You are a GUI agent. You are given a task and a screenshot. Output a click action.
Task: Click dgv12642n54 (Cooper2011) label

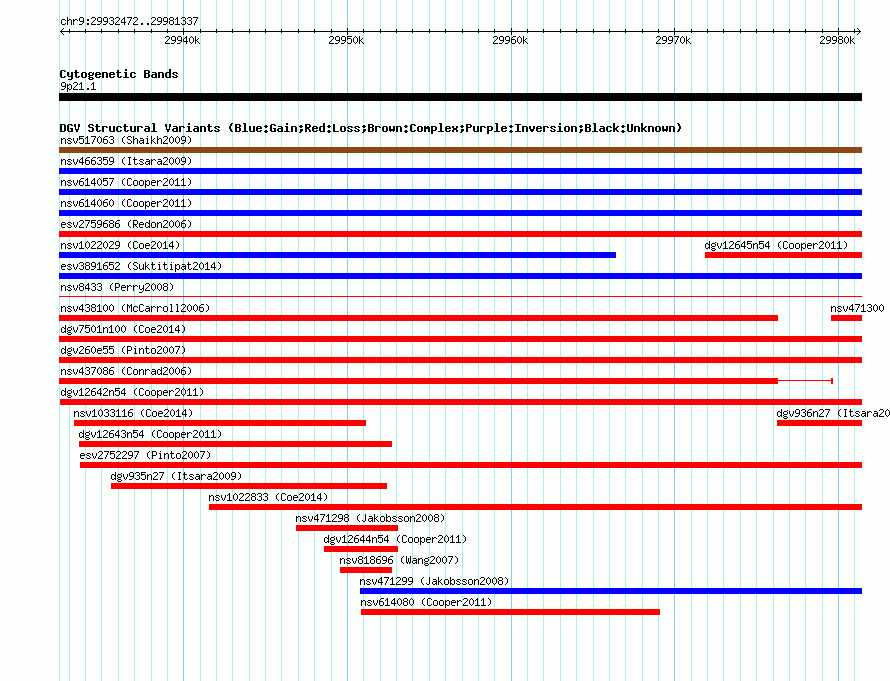[132, 392]
